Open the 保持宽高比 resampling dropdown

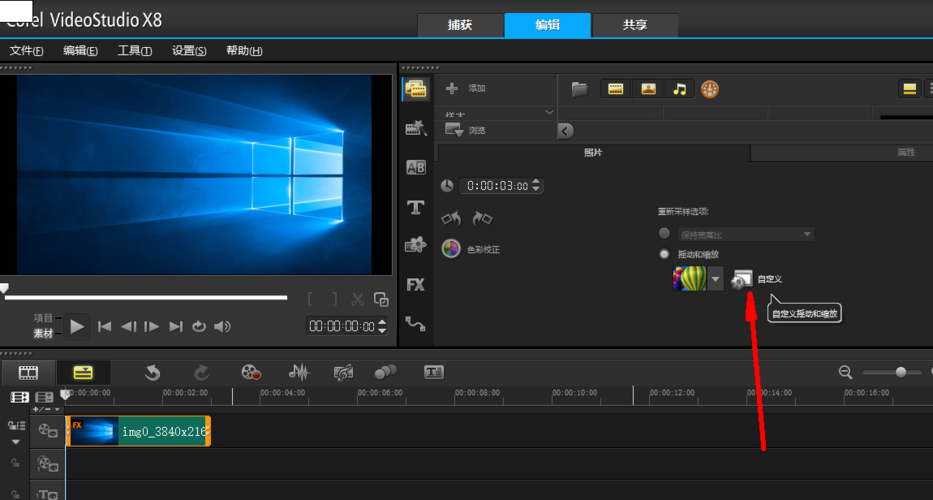click(x=746, y=235)
